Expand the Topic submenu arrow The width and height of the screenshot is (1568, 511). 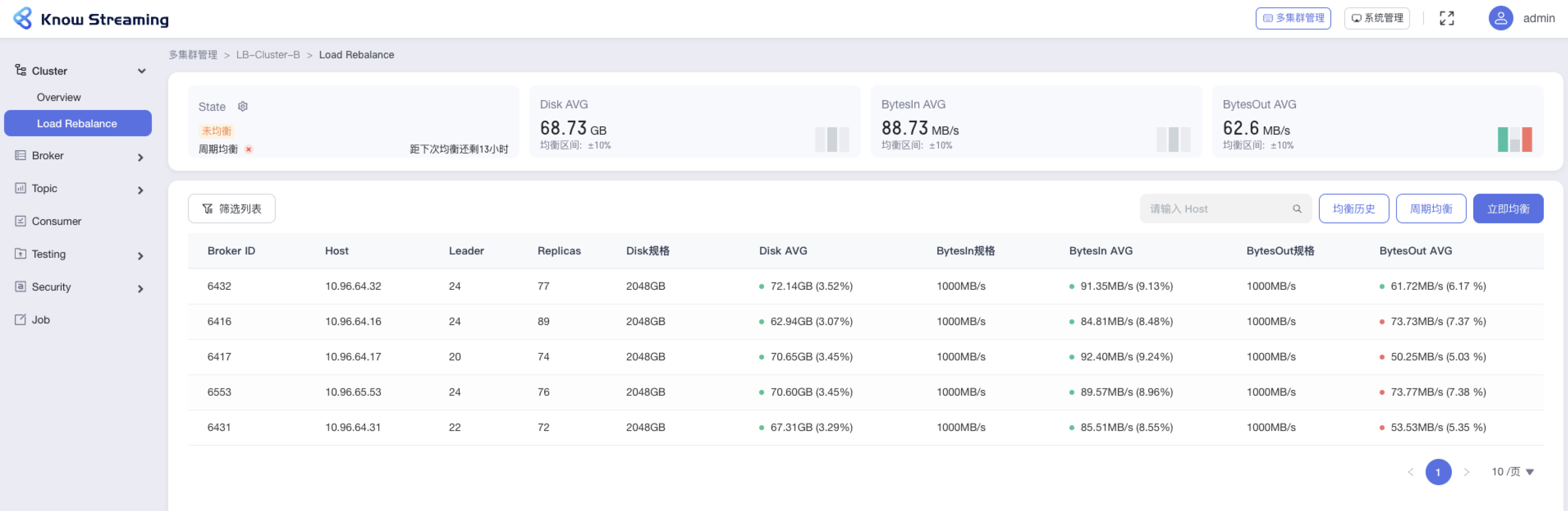(141, 190)
